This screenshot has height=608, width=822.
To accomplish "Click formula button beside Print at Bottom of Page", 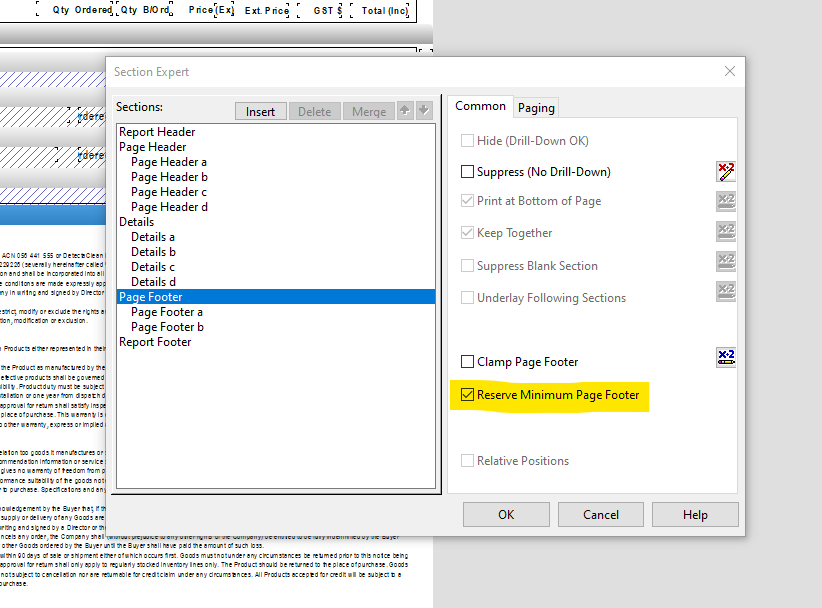I will pyautogui.click(x=726, y=201).
